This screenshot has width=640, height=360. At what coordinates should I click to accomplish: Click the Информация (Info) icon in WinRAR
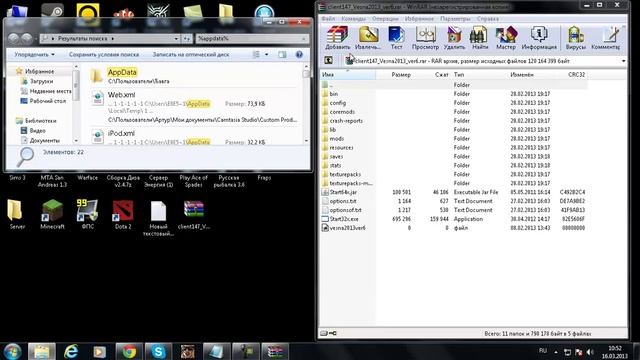(539, 38)
